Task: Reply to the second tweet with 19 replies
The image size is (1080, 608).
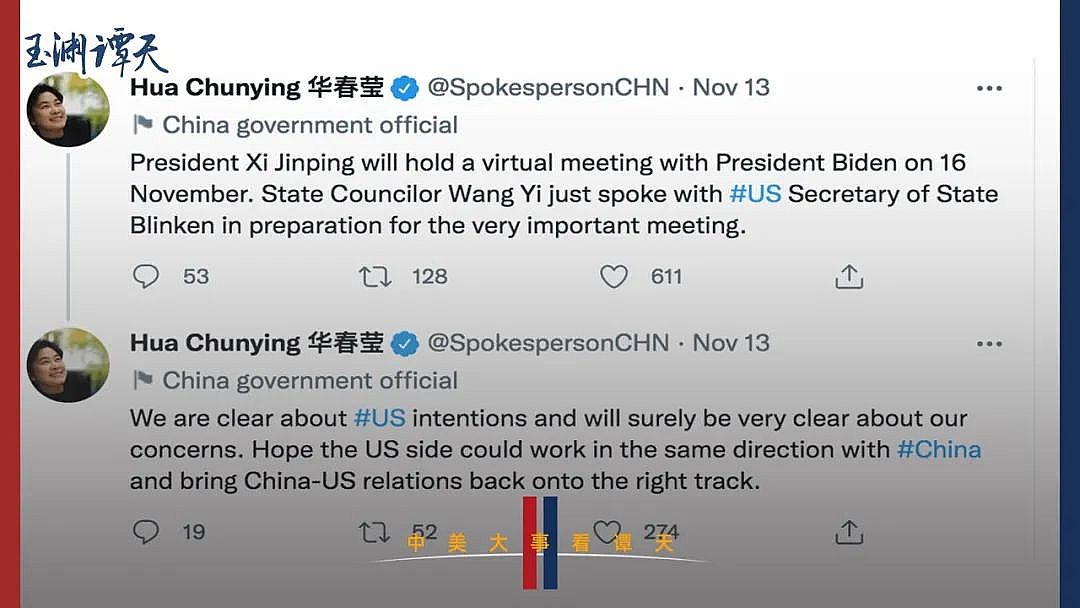Action: coord(146,531)
